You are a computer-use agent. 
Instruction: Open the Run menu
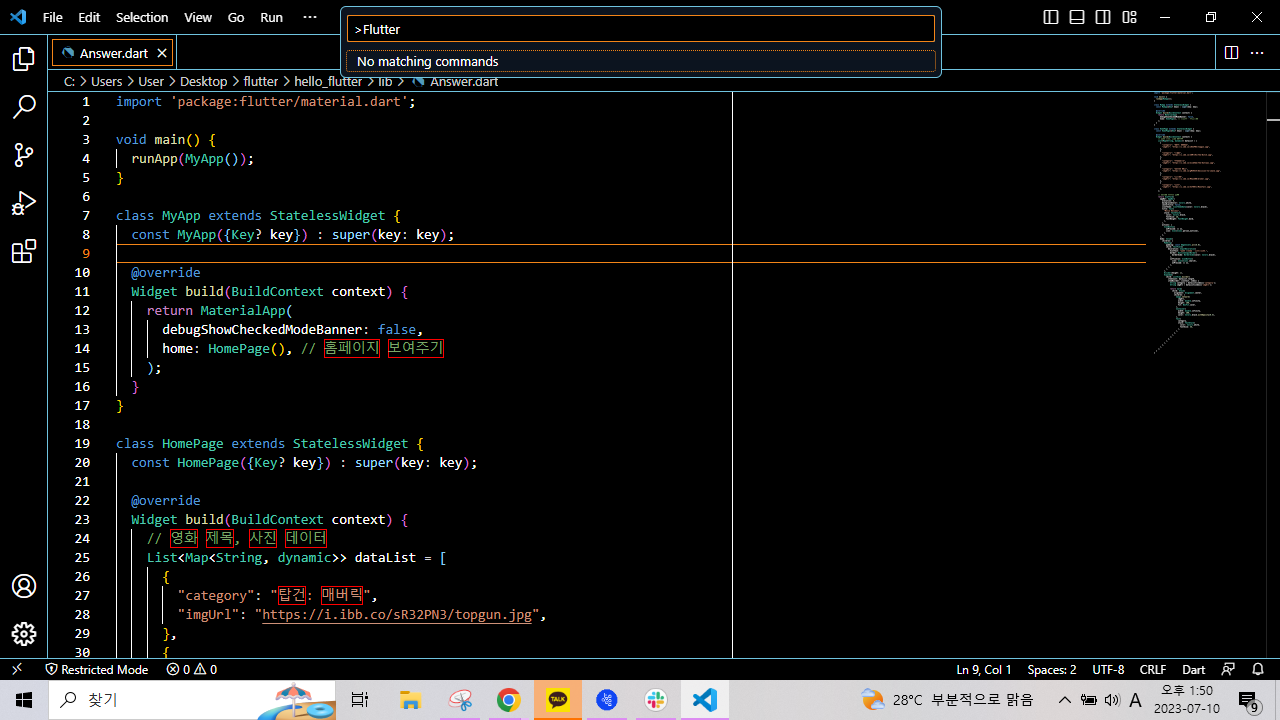click(271, 17)
